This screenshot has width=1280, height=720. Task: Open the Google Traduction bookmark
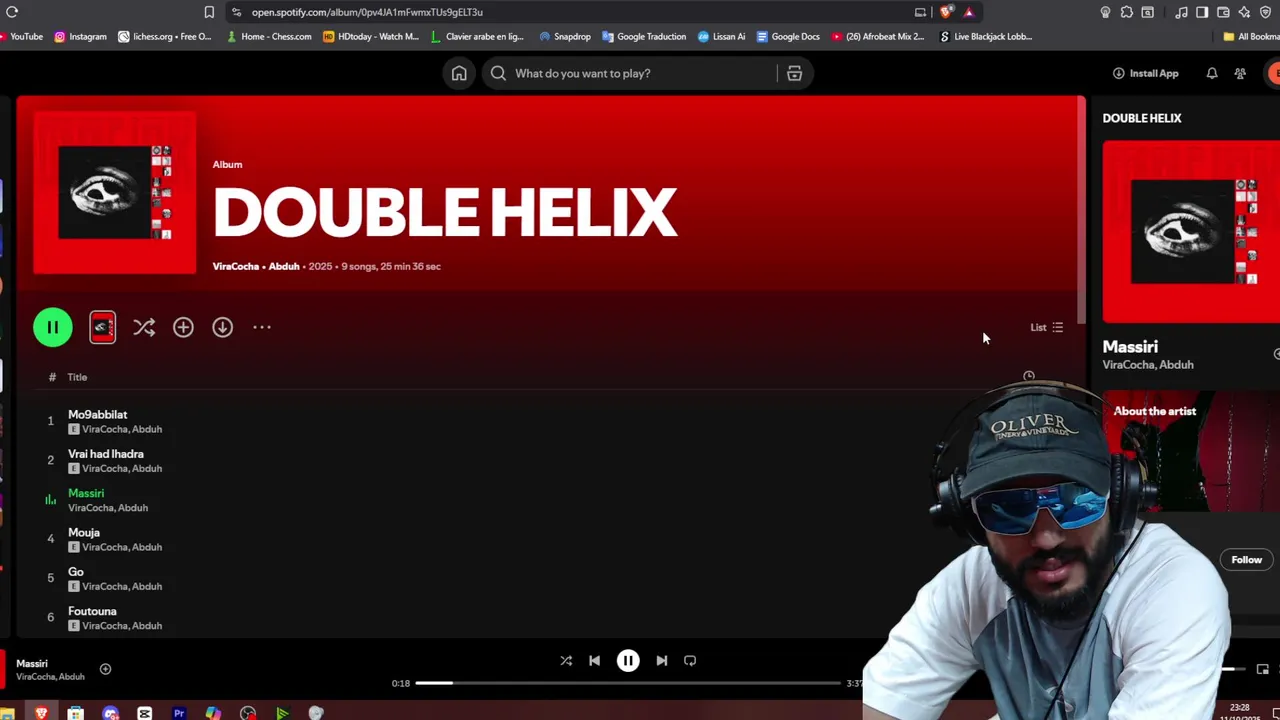point(644,36)
